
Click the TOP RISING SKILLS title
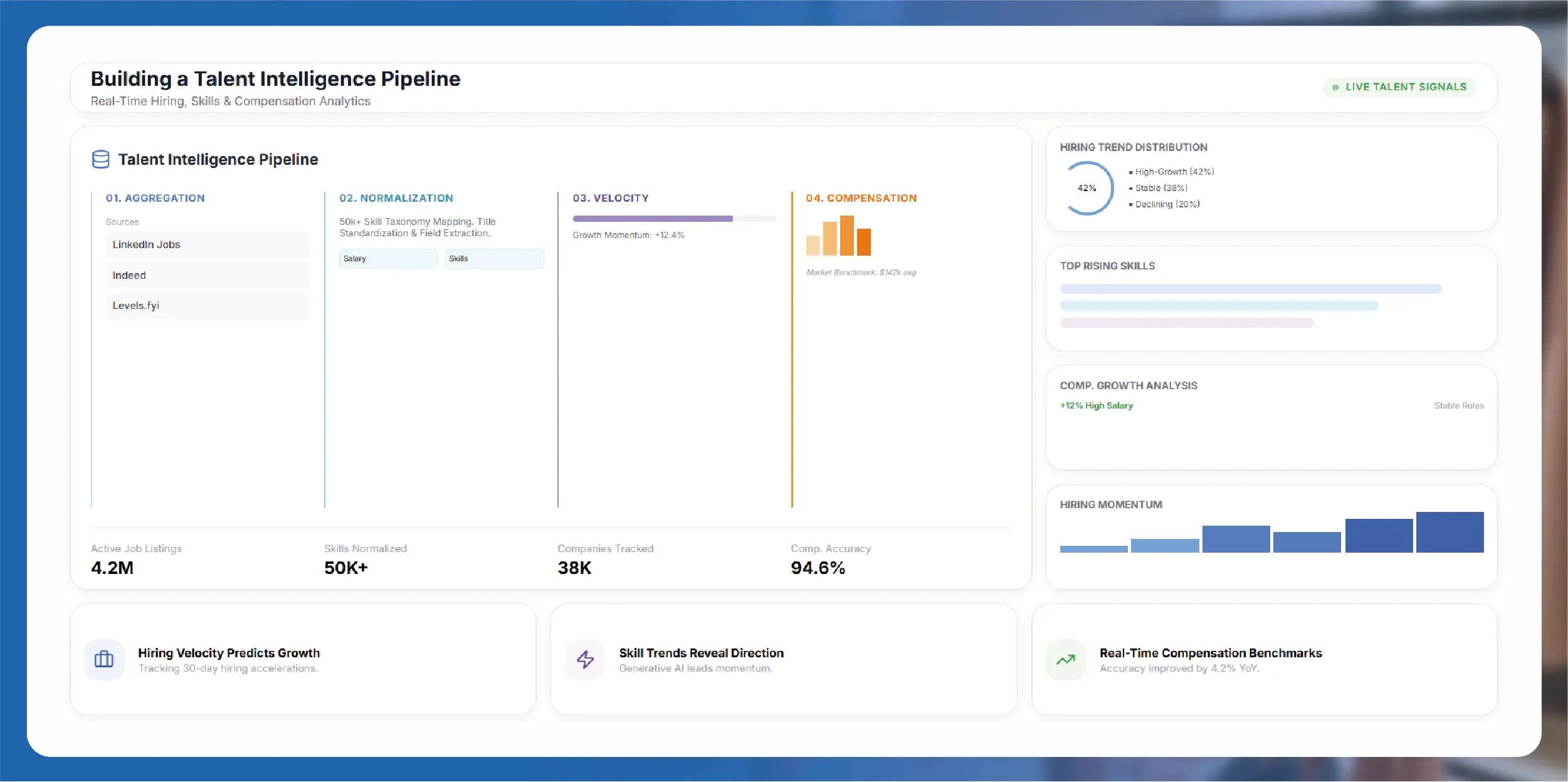tap(1107, 266)
